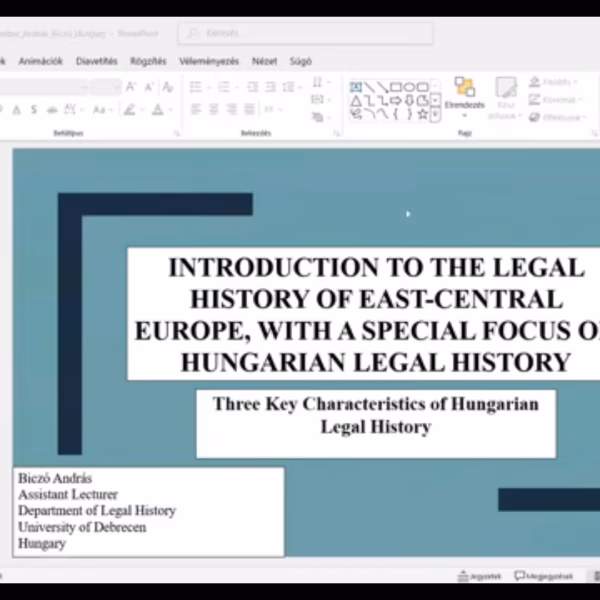Change text direction

[321, 82]
